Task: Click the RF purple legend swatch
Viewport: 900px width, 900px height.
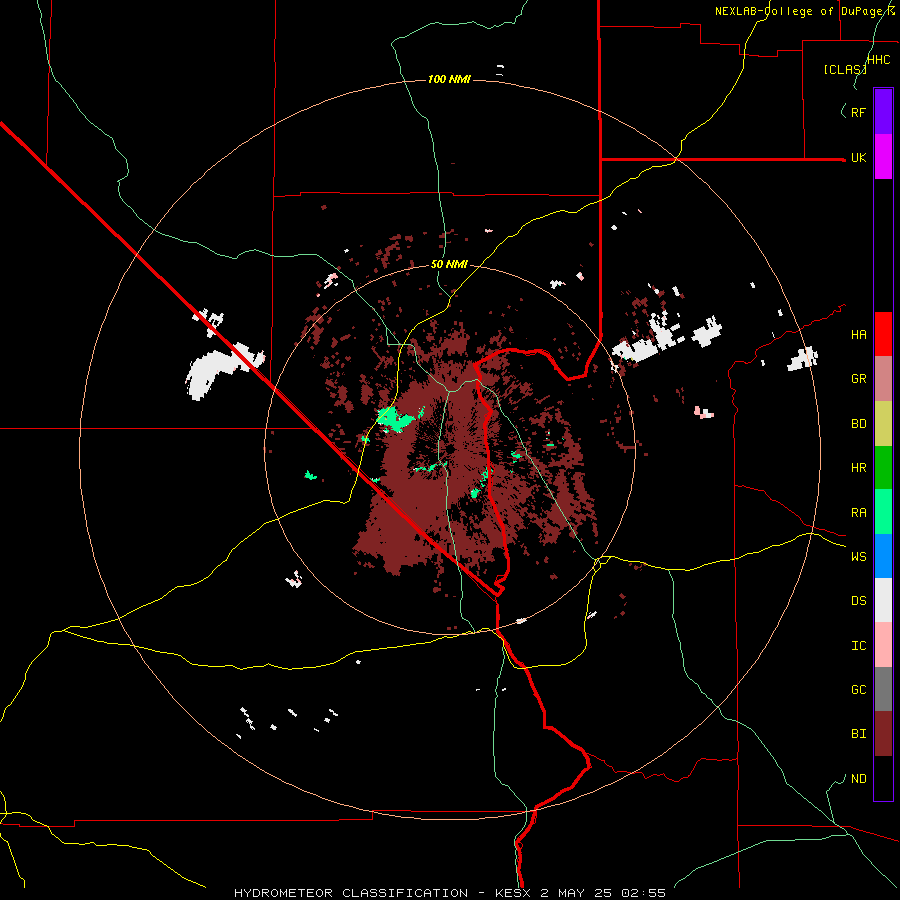Action: coord(883,112)
